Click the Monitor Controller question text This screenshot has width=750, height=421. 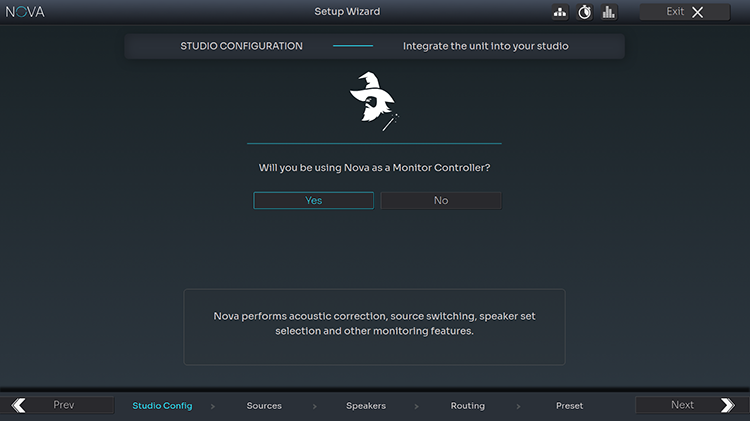point(375,168)
